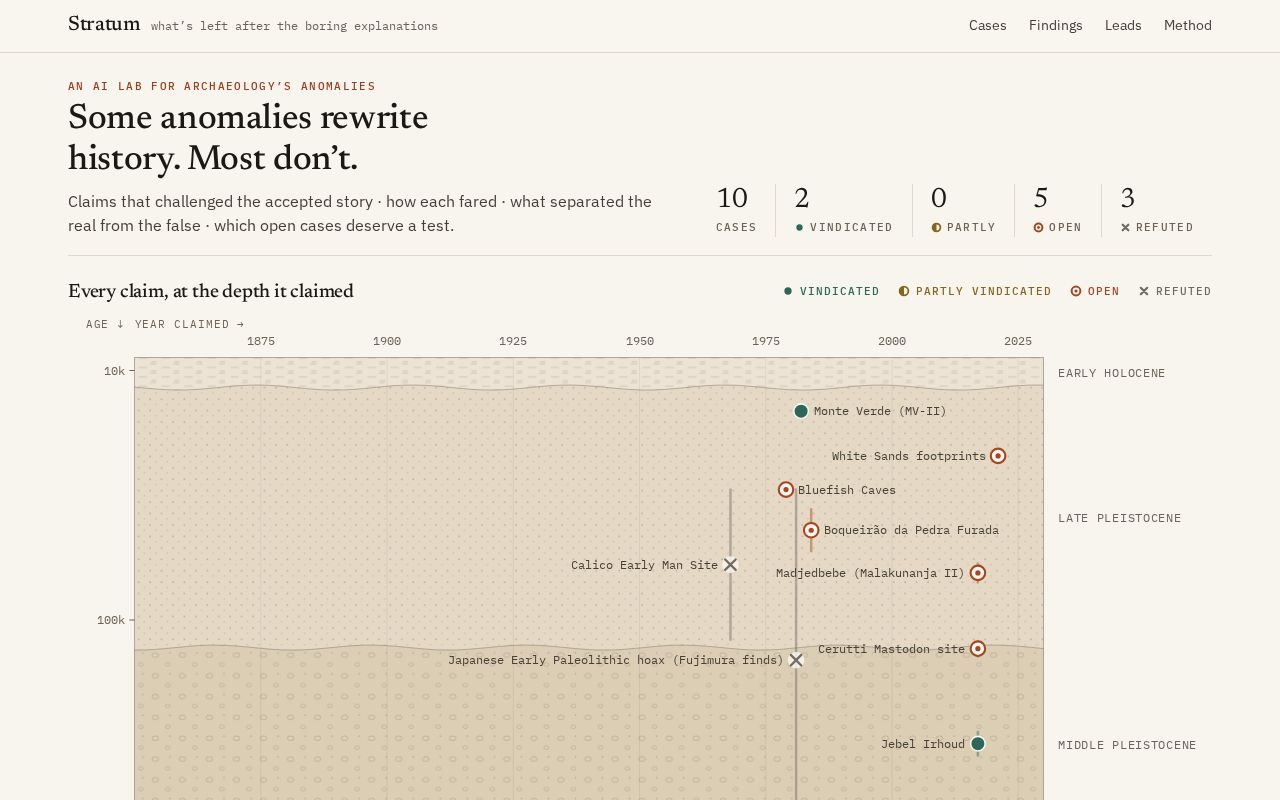Click the Open ring icon in stats

pyautogui.click(x=1038, y=228)
